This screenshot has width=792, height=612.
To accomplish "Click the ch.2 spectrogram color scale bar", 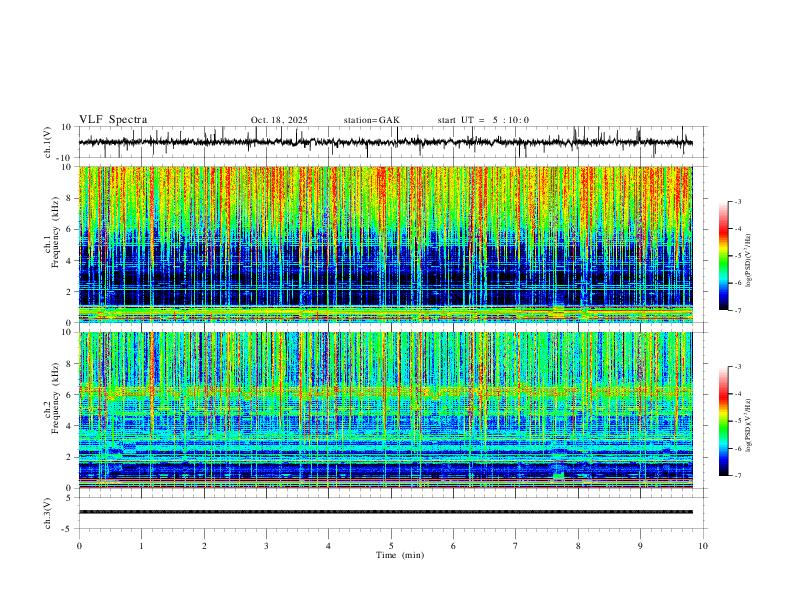I will click(x=723, y=421).
